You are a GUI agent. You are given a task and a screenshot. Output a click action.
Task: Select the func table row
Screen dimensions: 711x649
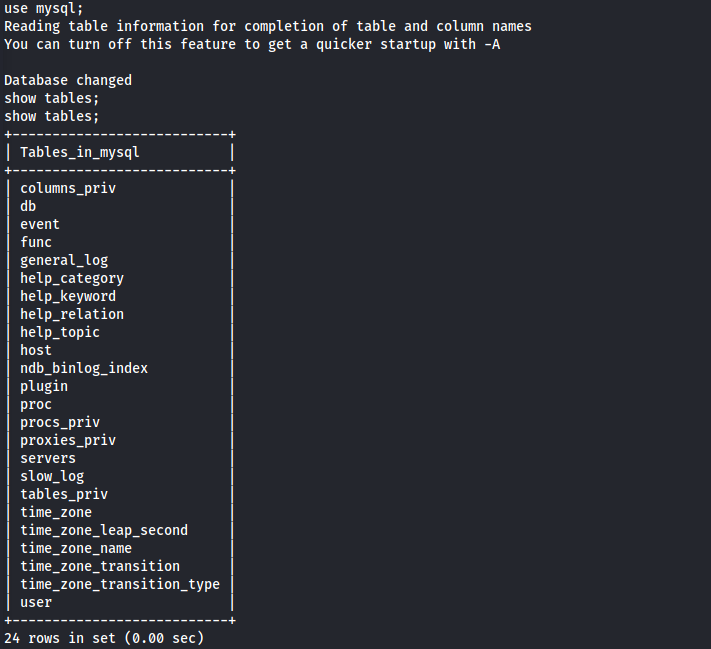click(x=36, y=242)
